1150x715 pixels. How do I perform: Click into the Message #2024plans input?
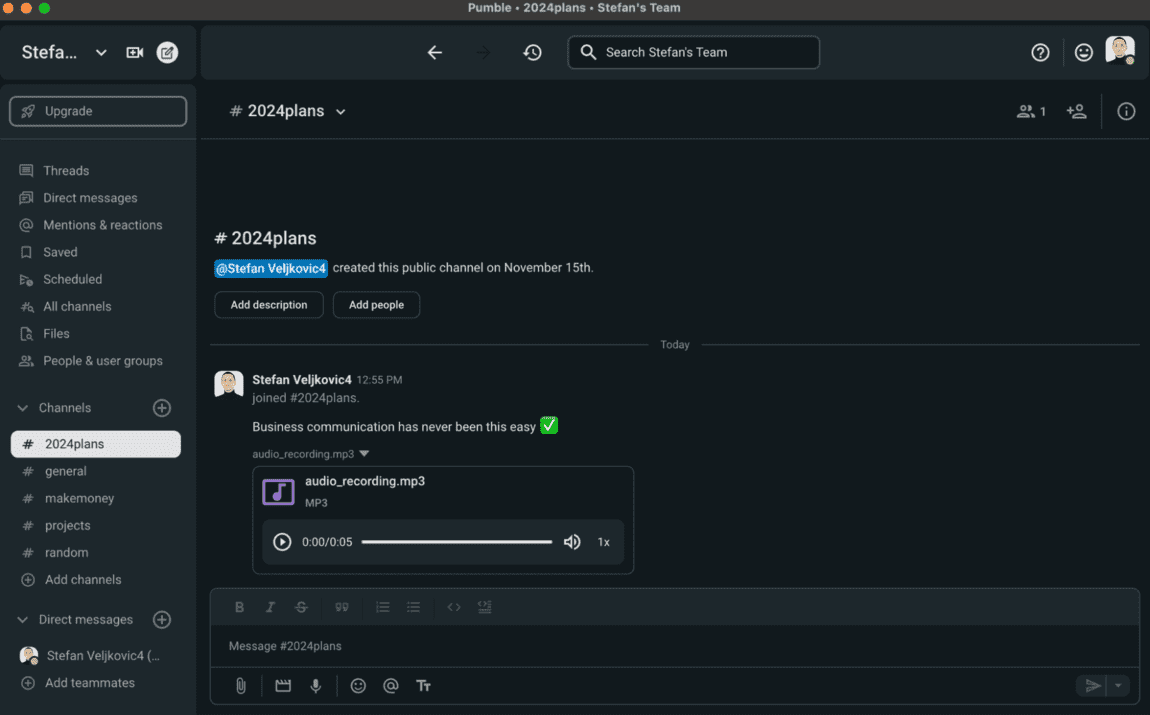click(675, 646)
